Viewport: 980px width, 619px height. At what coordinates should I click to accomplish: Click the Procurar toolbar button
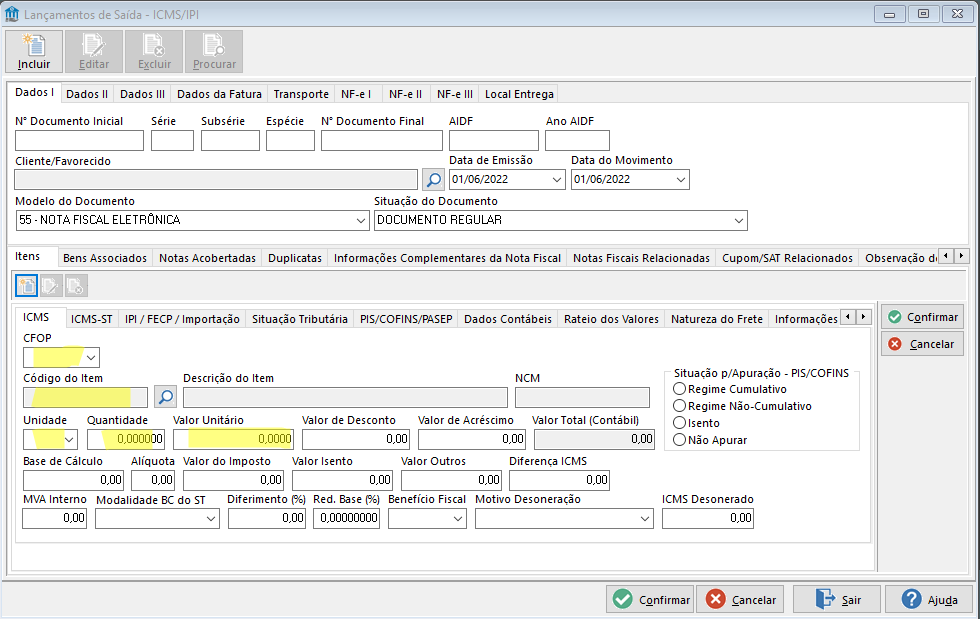214,51
